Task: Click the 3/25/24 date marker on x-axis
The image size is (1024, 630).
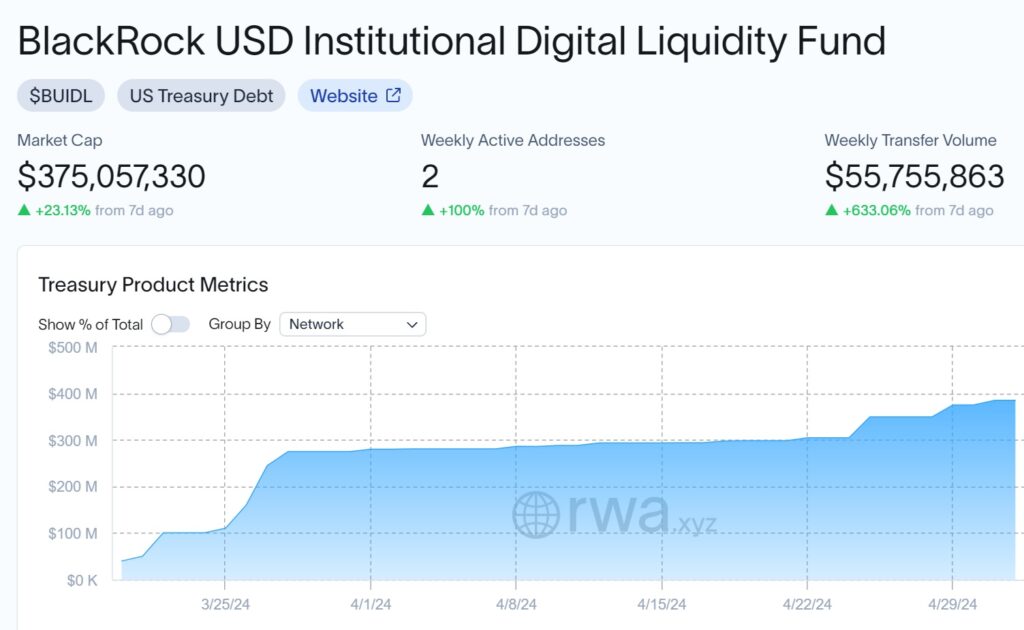Action: click(225, 605)
